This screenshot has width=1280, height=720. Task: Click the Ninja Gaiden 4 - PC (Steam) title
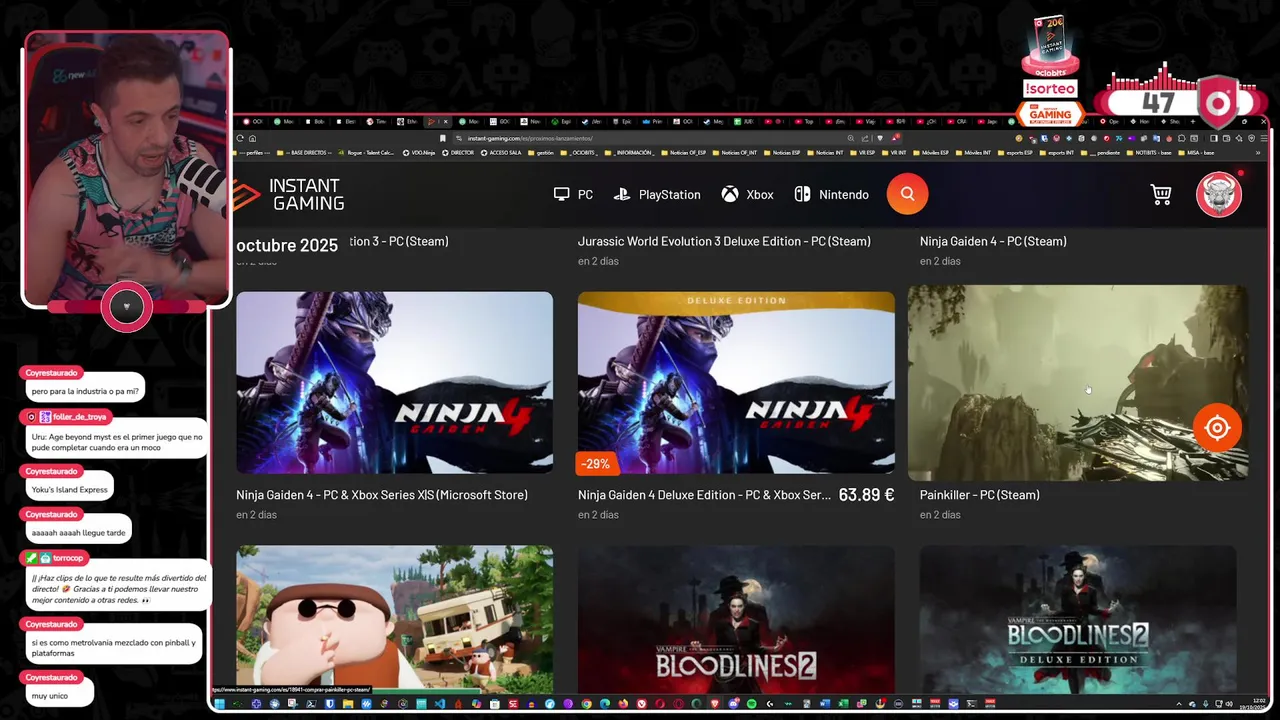(x=993, y=241)
